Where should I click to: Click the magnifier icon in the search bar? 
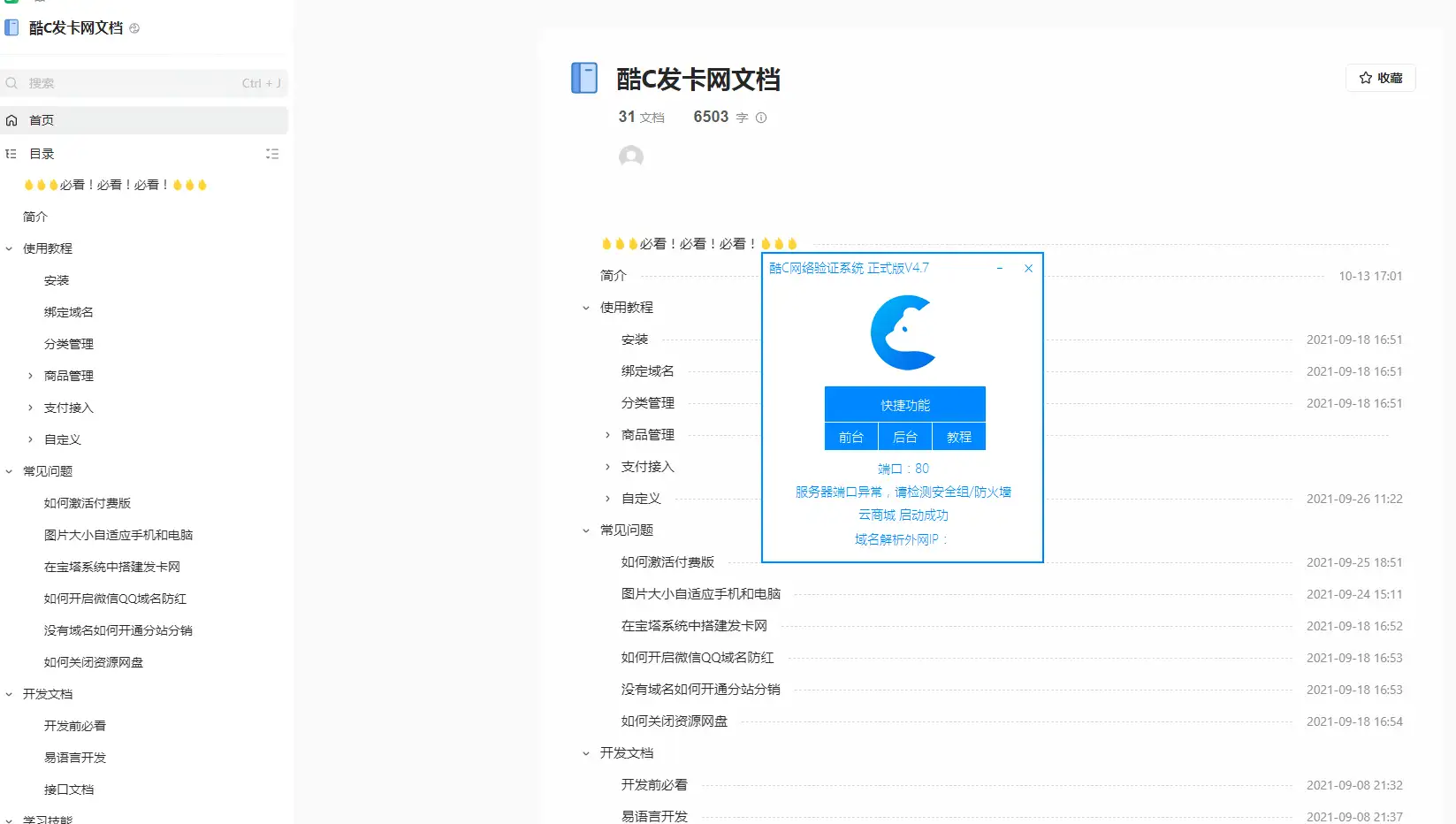click(11, 82)
